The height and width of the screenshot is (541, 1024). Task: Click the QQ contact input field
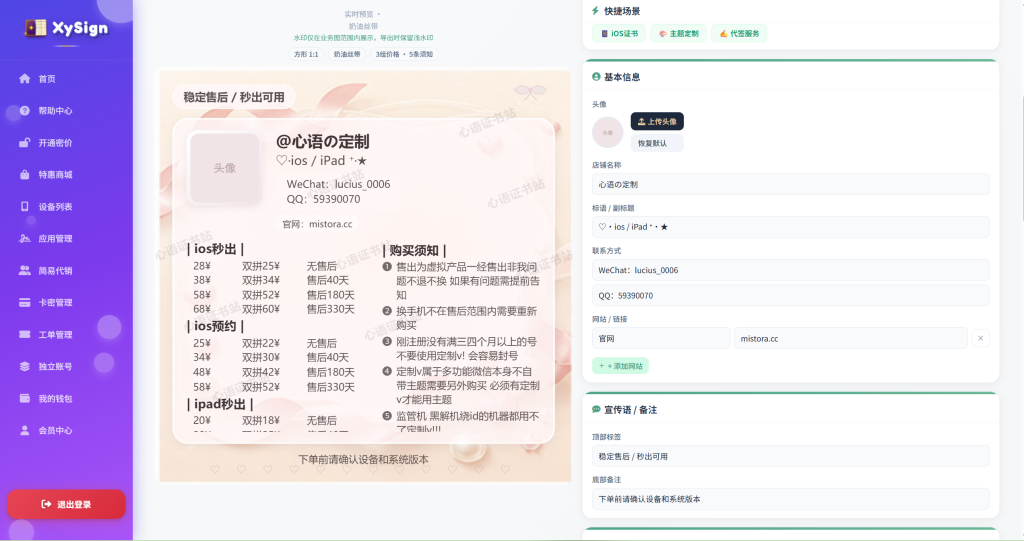click(x=790, y=295)
